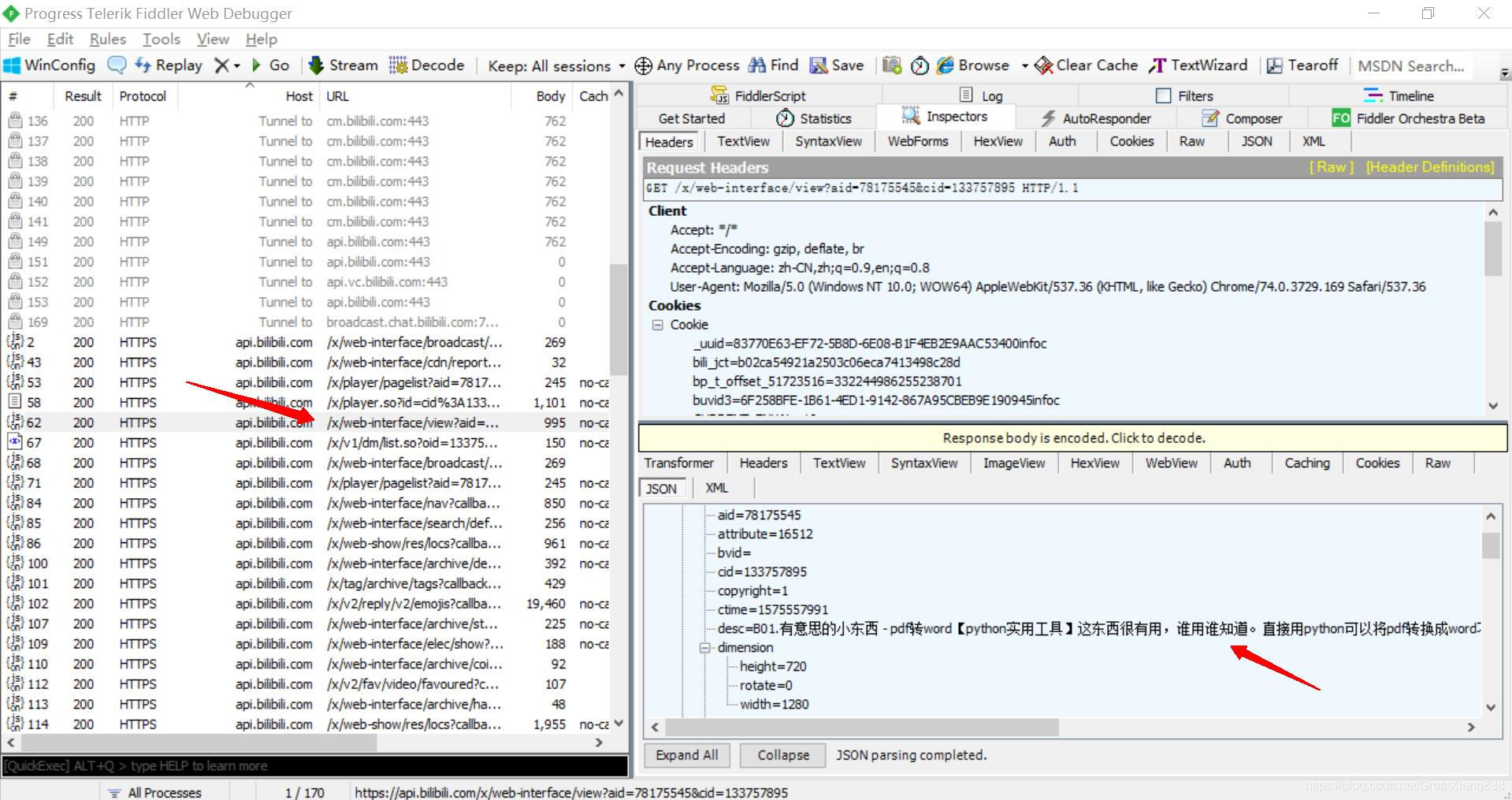This screenshot has width=1512, height=800.
Task: Open the File menu
Action: coord(19,39)
